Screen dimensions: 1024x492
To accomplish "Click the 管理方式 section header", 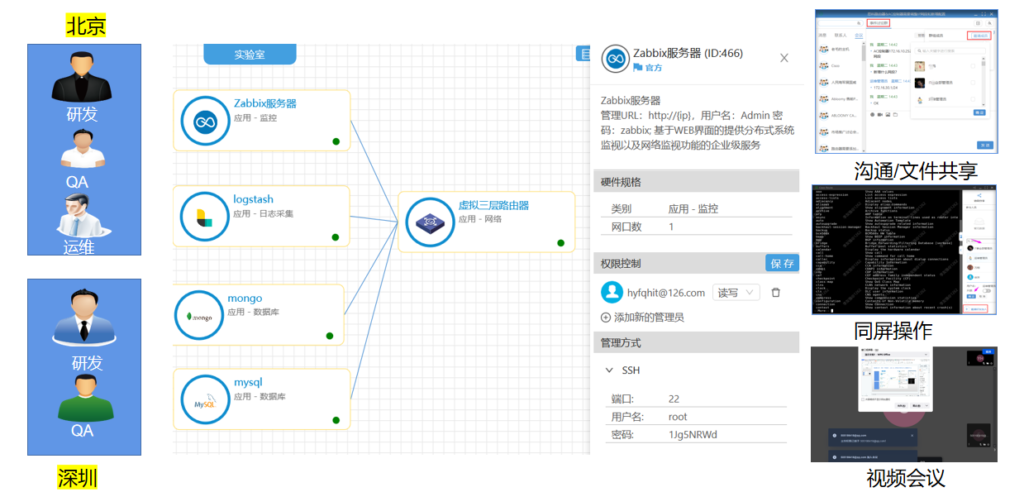I will point(696,342).
